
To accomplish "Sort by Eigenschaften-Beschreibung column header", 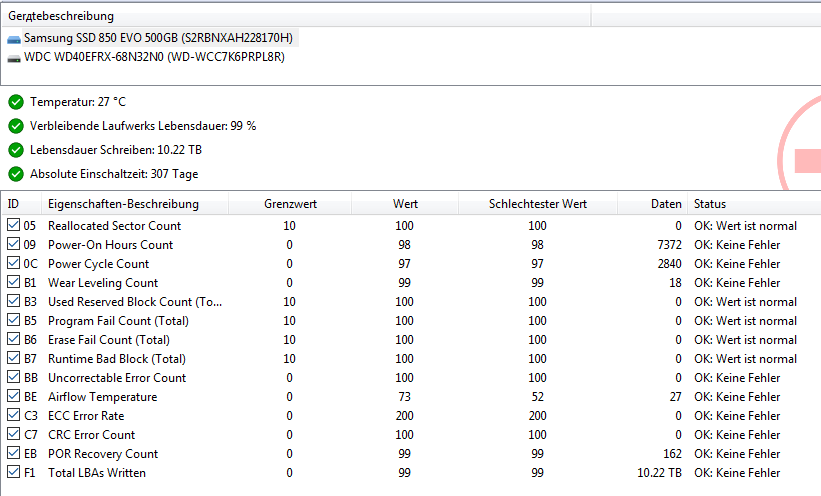I will (x=135, y=204).
